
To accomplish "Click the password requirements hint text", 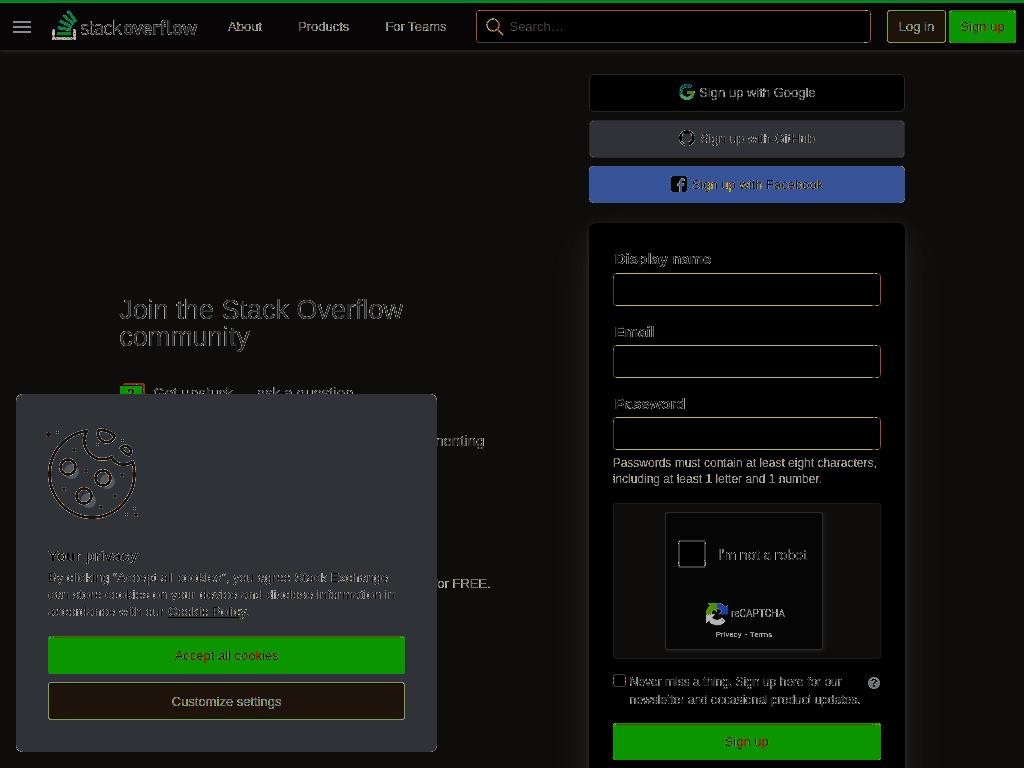I will click(x=744, y=471).
